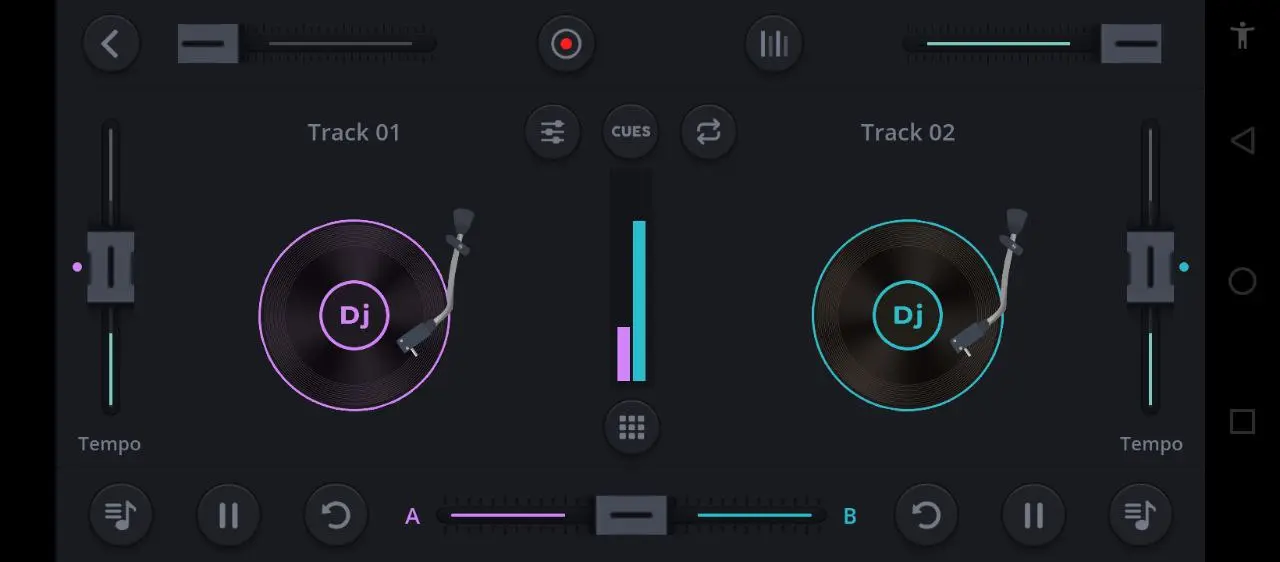
Task: Click the crossfader handle between A and B
Action: click(x=631, y=516)
